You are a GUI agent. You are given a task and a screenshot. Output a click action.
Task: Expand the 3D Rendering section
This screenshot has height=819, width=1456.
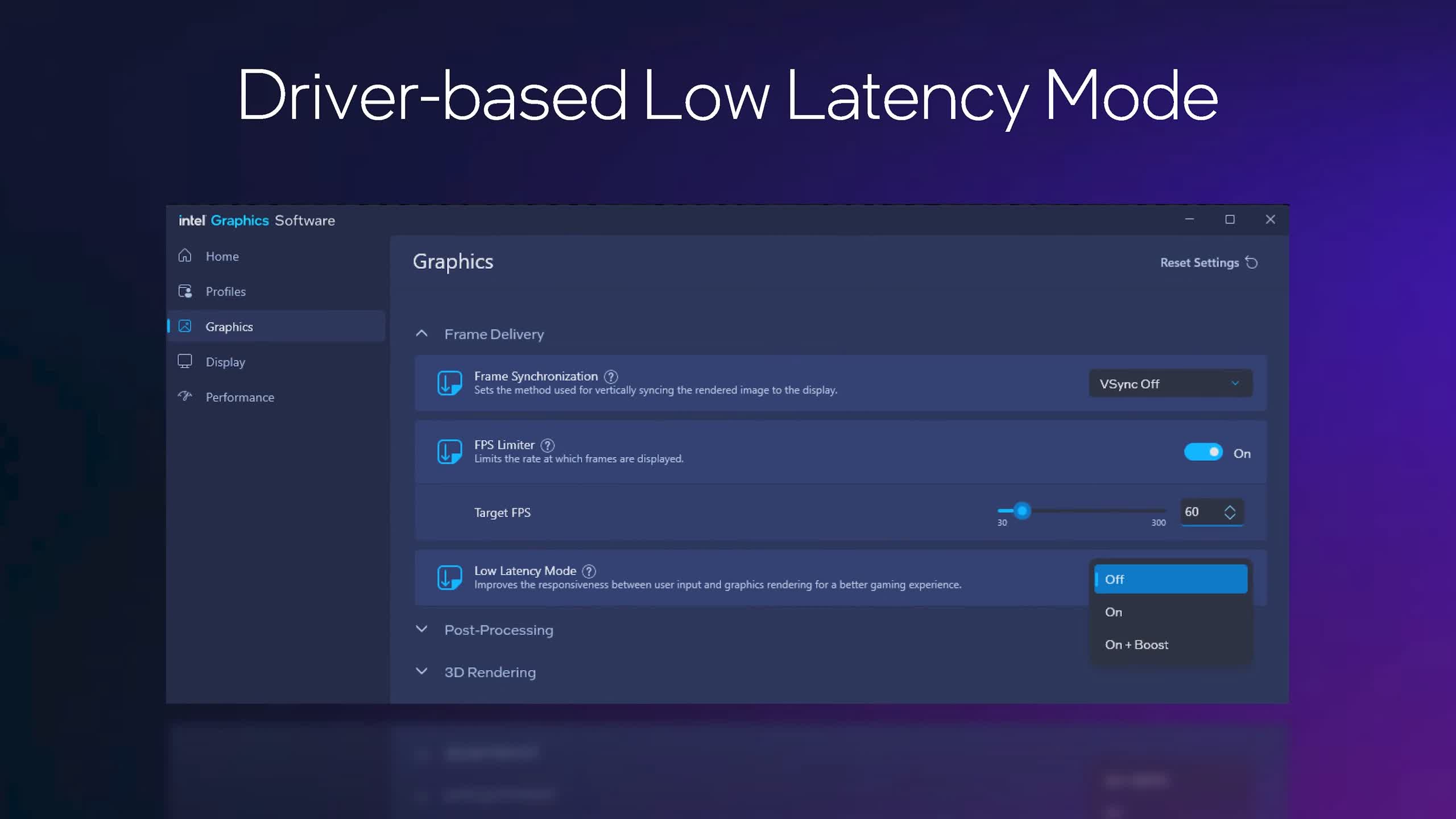pos(421,671)
